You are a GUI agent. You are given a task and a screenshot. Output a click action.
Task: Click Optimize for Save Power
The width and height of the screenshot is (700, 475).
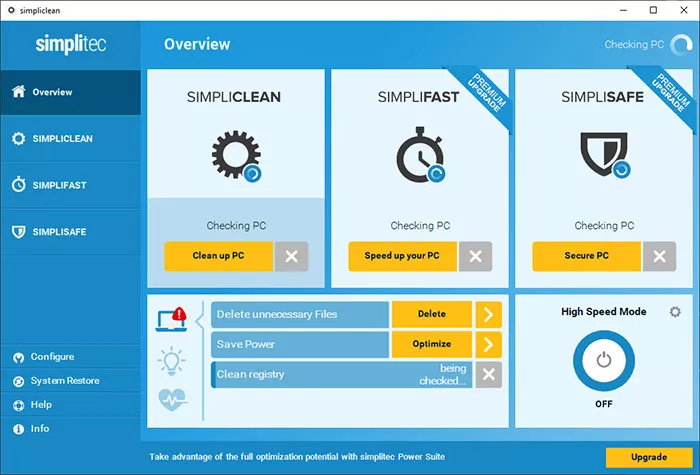pyautogui.click(x=432, y=344)
